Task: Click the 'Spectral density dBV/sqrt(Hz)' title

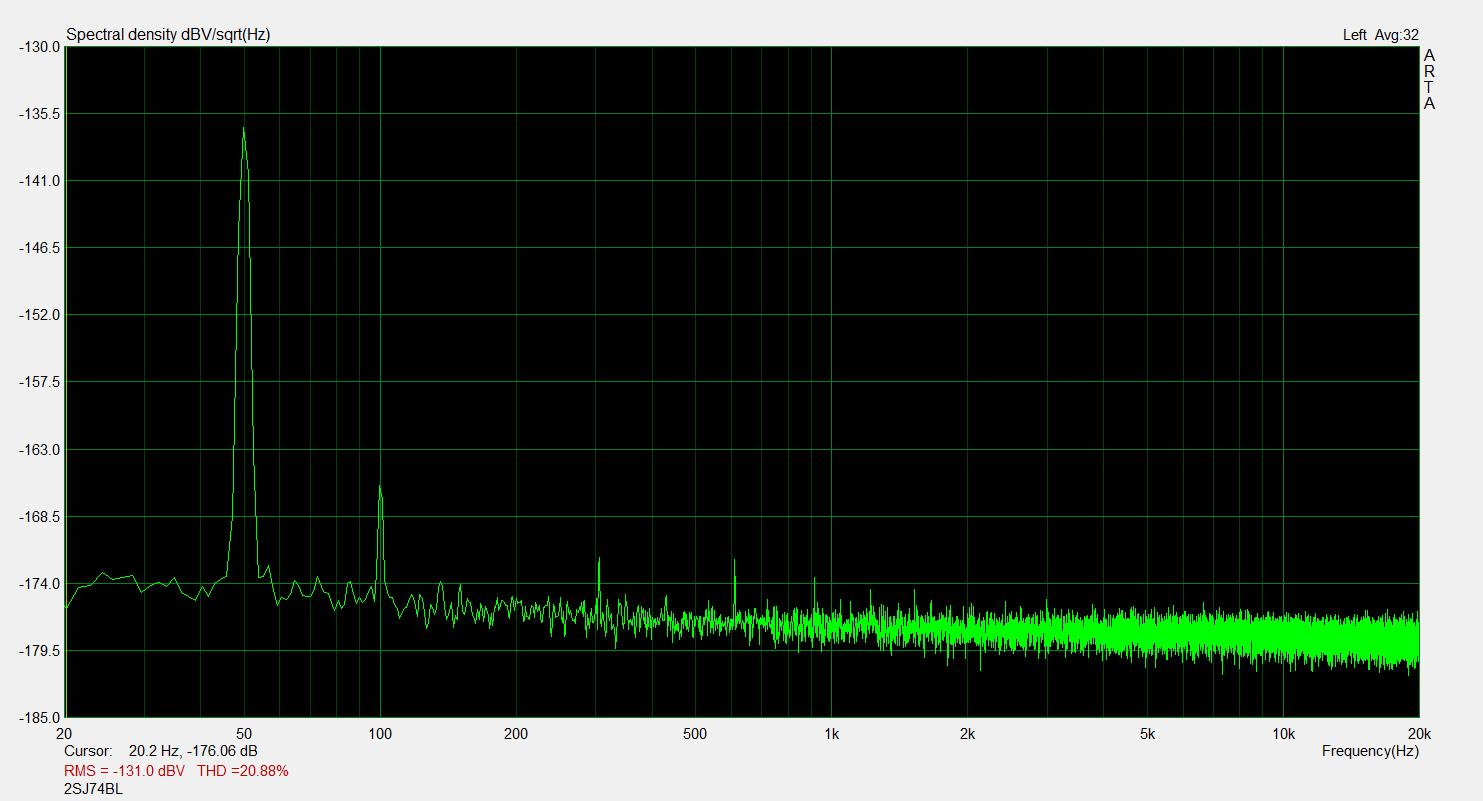Action: pyautogui.click(x=168, y=35)
